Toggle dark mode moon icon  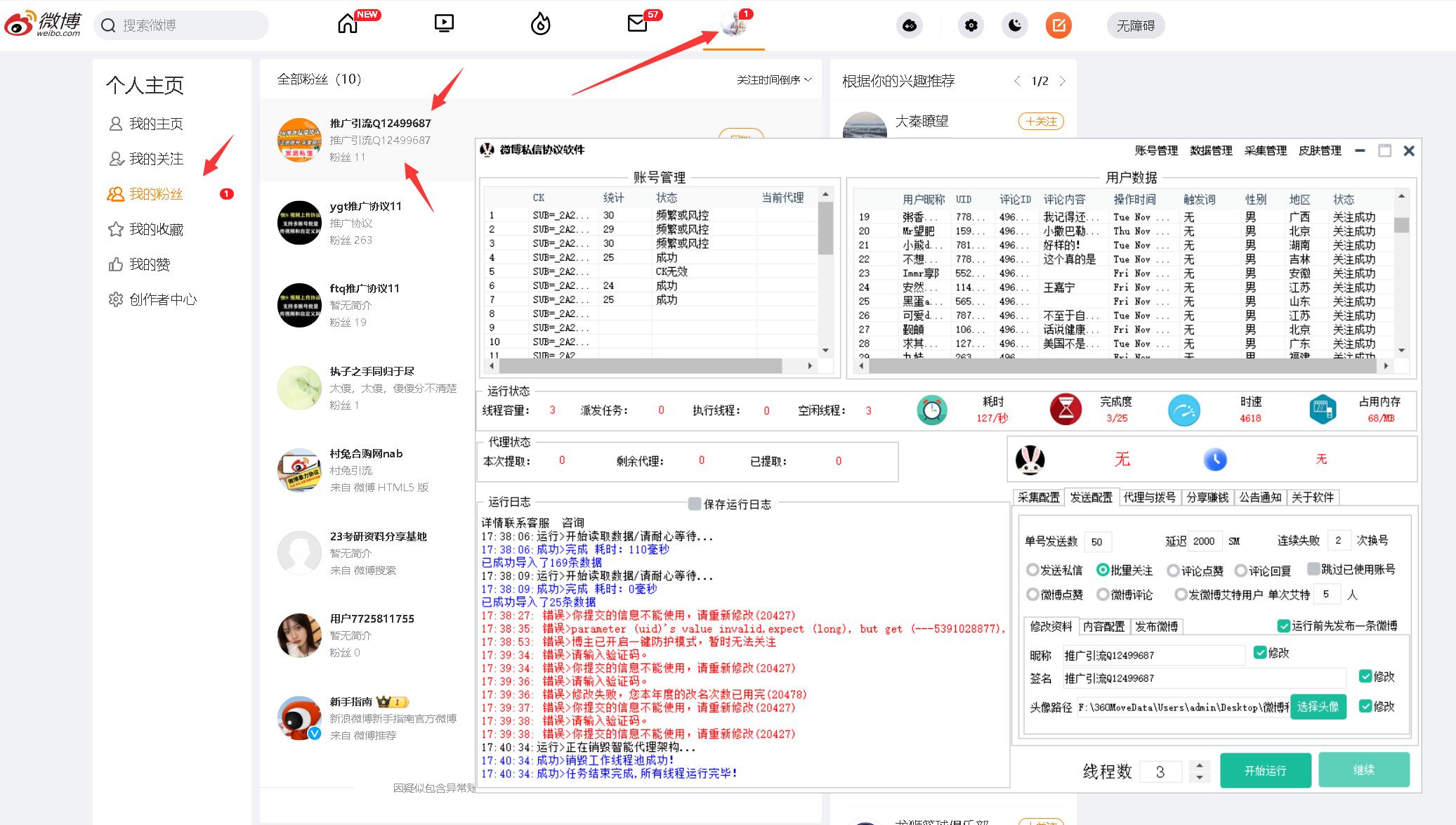(1015, 26)
